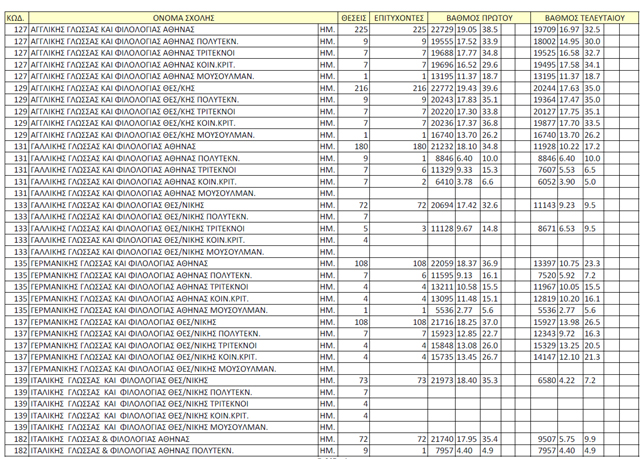Click the first-place score 21232 cell
The height and width of the screenshot is (459, 640).
[x=443, y=146]
